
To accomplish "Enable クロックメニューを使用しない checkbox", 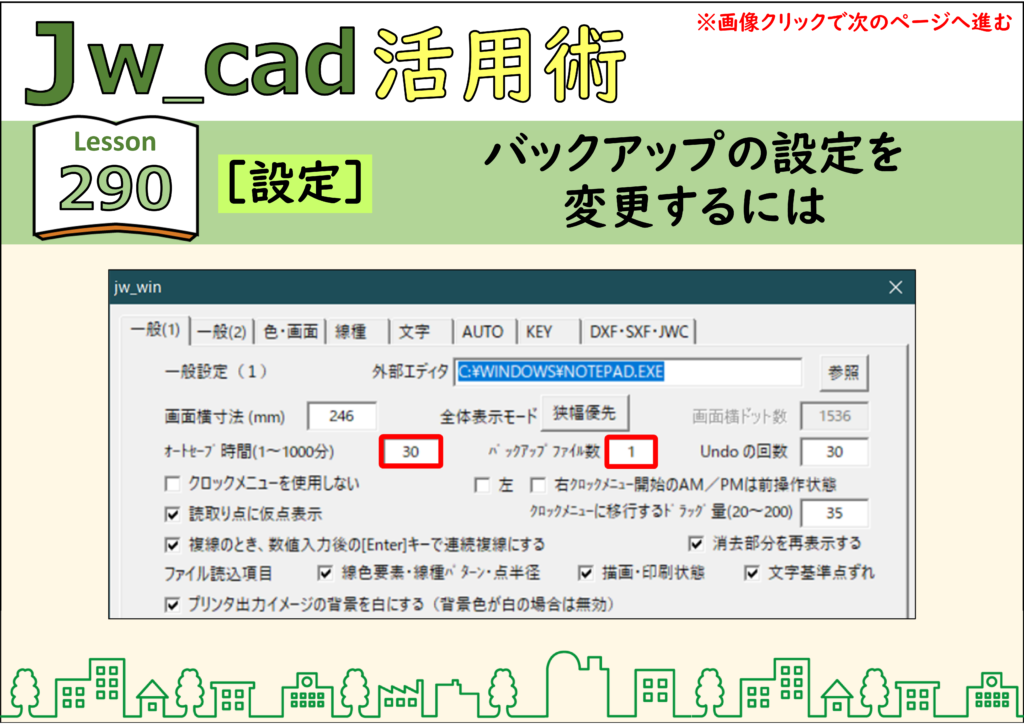I will [x=172, y=484].
